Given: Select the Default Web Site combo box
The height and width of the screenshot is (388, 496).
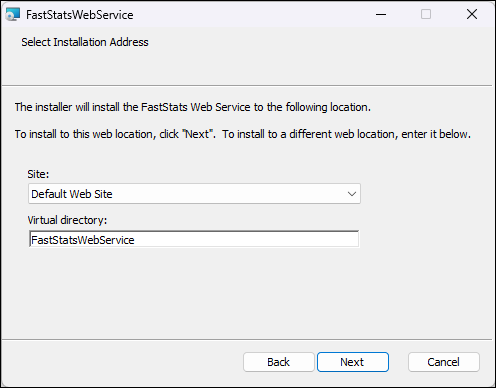Looking at the screenshot, I should click(x=194, y=194).
